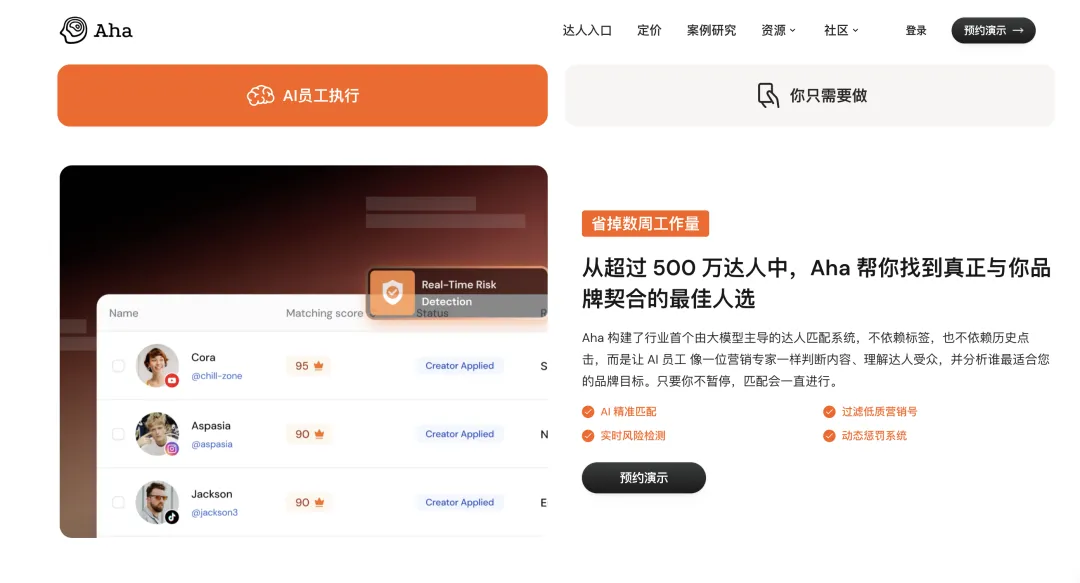
Task: Click the brain icon on AI员工执行 tab
Action: click(x=260, y=96)
